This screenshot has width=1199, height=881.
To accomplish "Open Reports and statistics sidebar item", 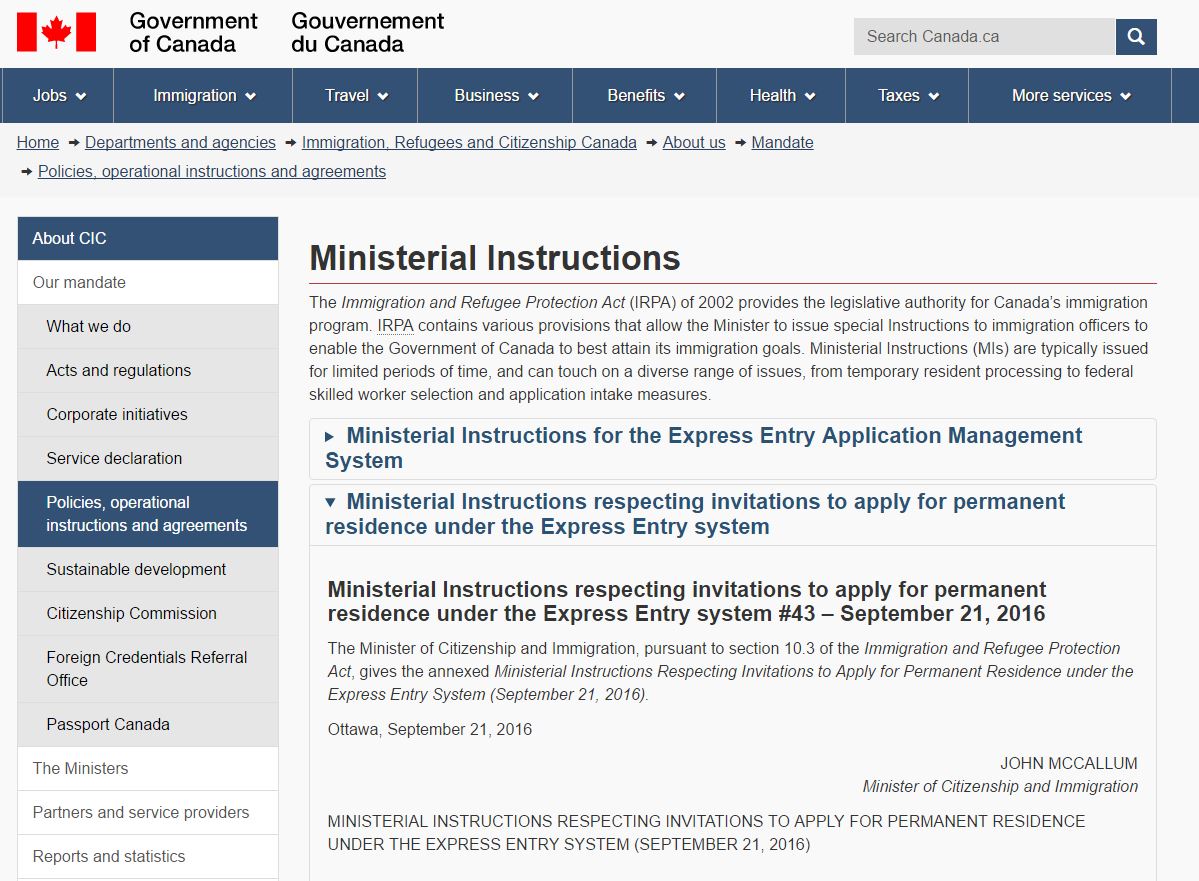I will (109, 857).
